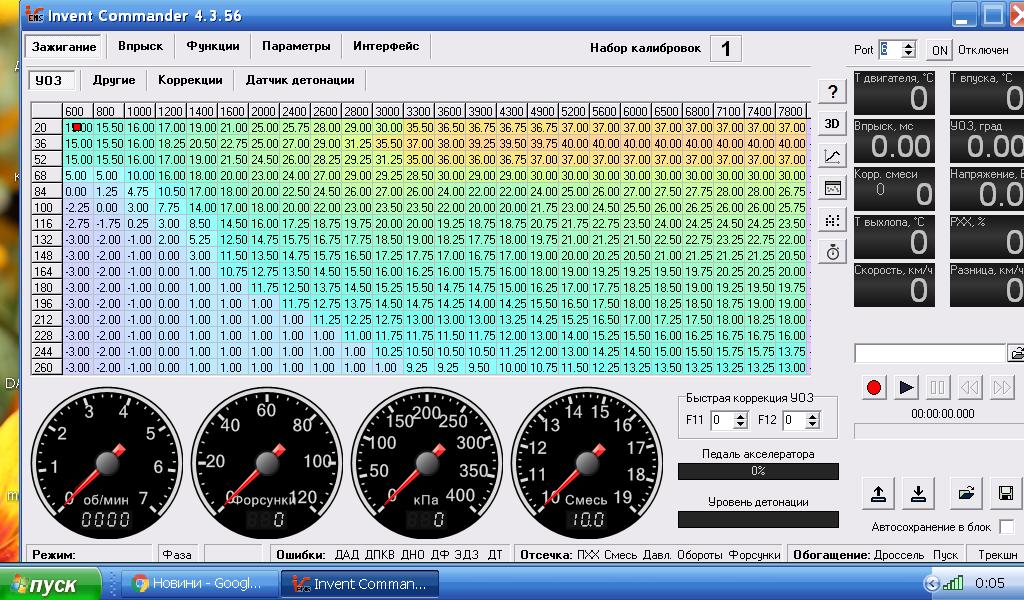Start log recording with red button
1024x600 pixels.
coord(873,388)
